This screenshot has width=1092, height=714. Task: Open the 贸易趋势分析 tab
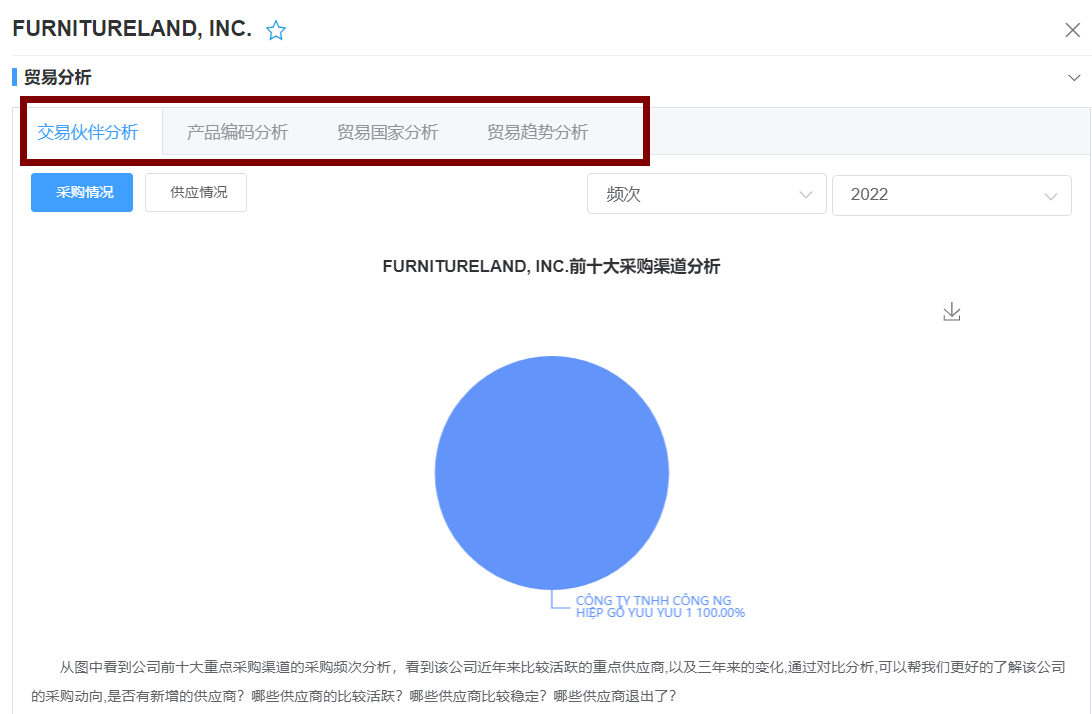point(538,132)
